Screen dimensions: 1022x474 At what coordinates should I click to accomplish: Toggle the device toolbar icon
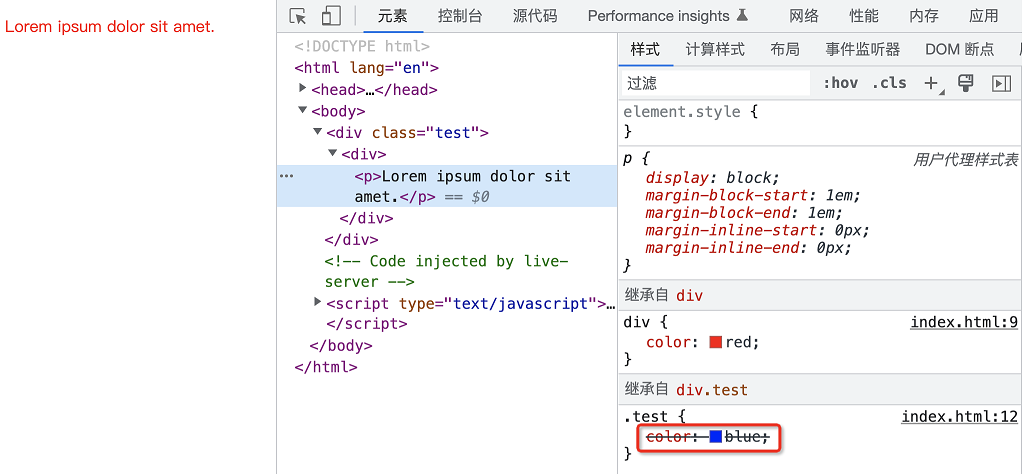(x=332, y=16)
